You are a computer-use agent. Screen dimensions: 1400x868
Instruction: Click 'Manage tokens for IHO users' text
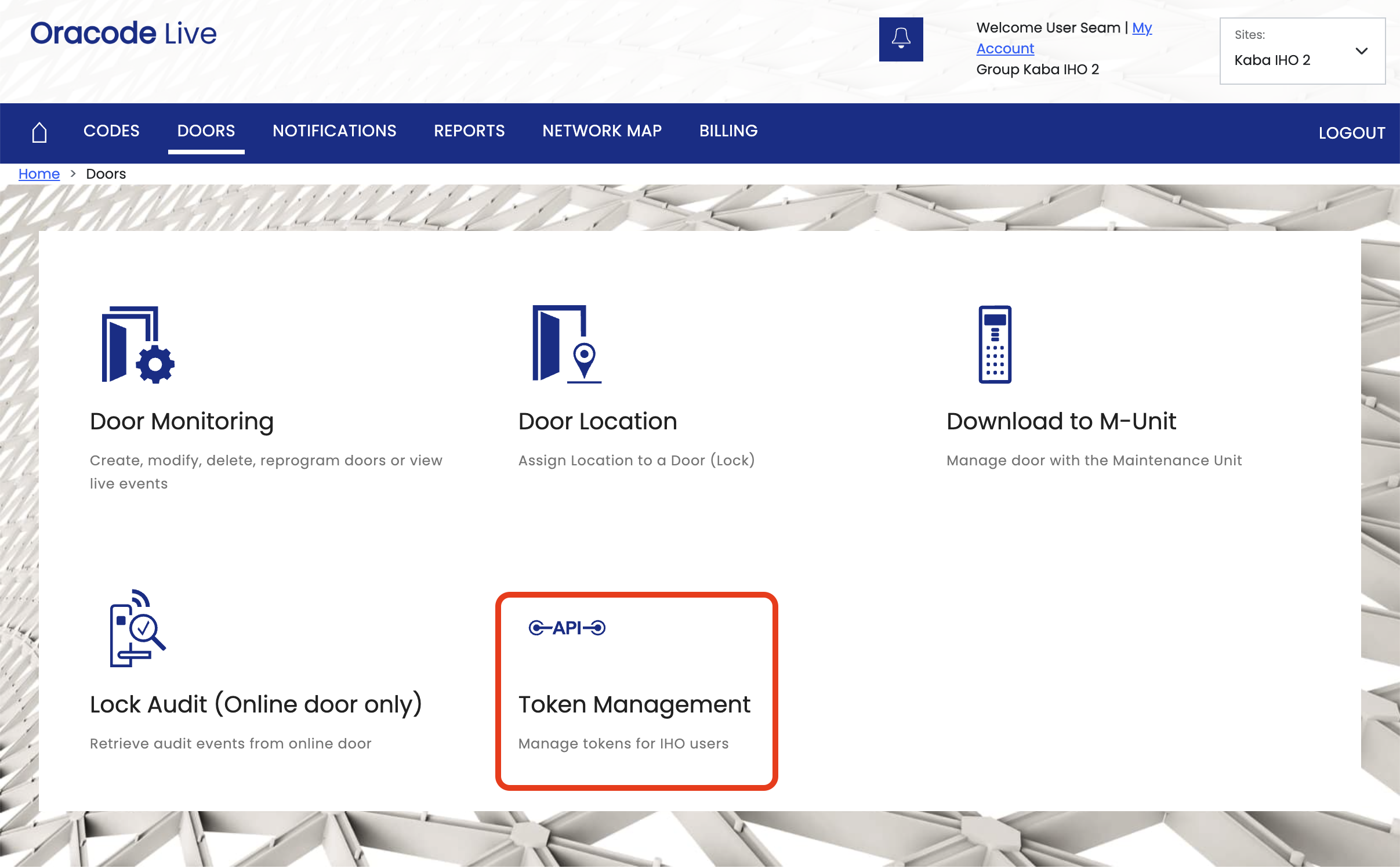pyautogui.click(x=623, y=744)
